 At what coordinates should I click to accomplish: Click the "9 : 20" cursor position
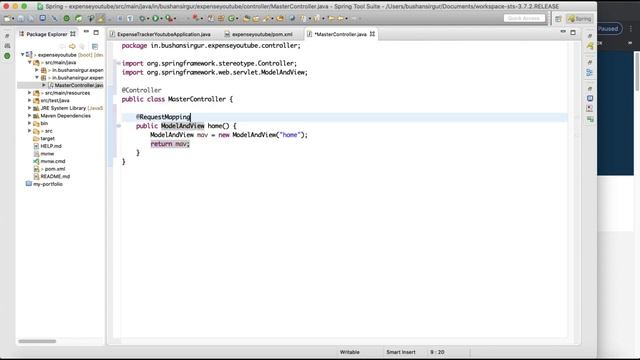437,352
